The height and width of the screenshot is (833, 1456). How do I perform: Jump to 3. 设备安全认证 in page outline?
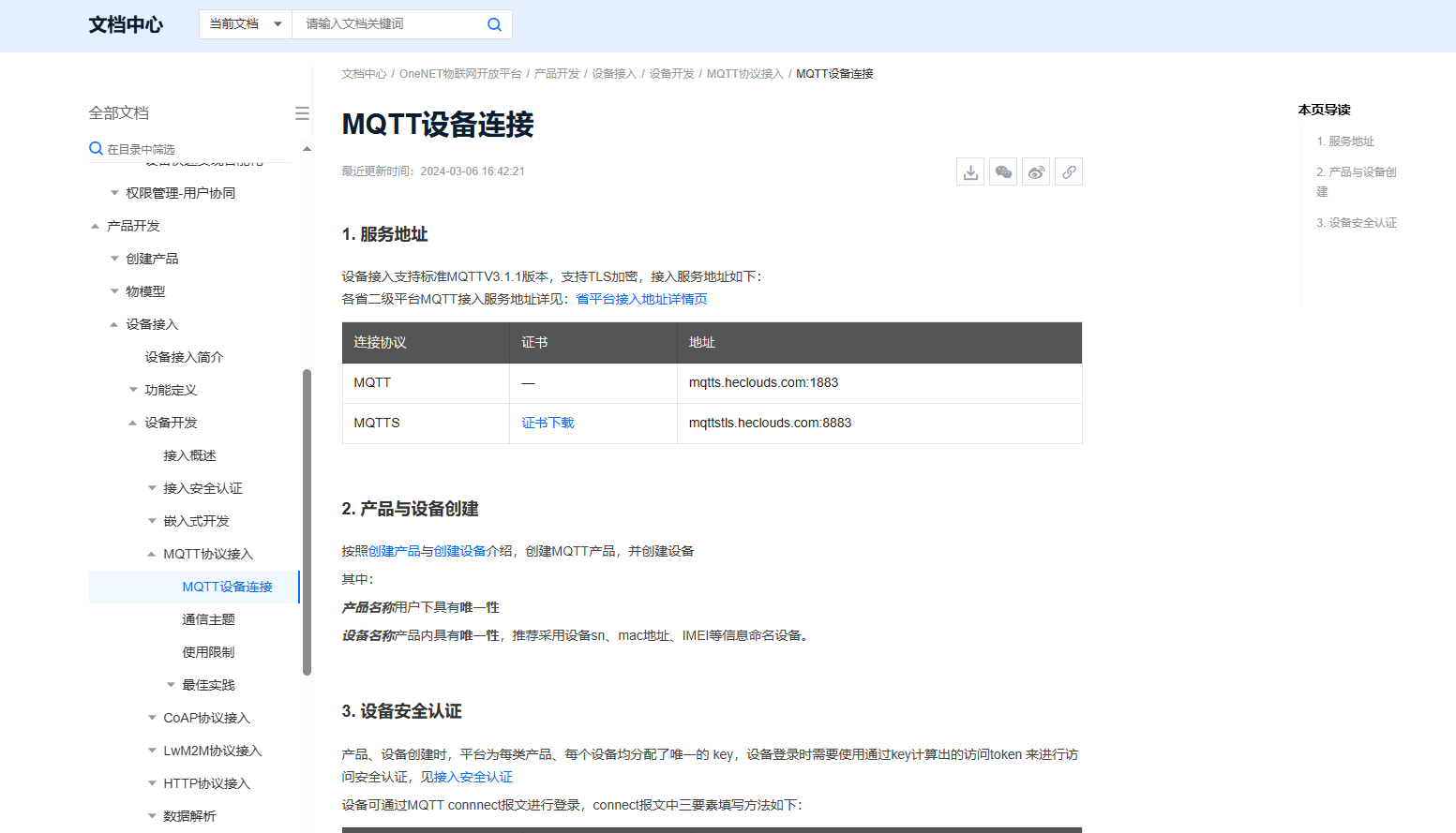pos(1356,222)
